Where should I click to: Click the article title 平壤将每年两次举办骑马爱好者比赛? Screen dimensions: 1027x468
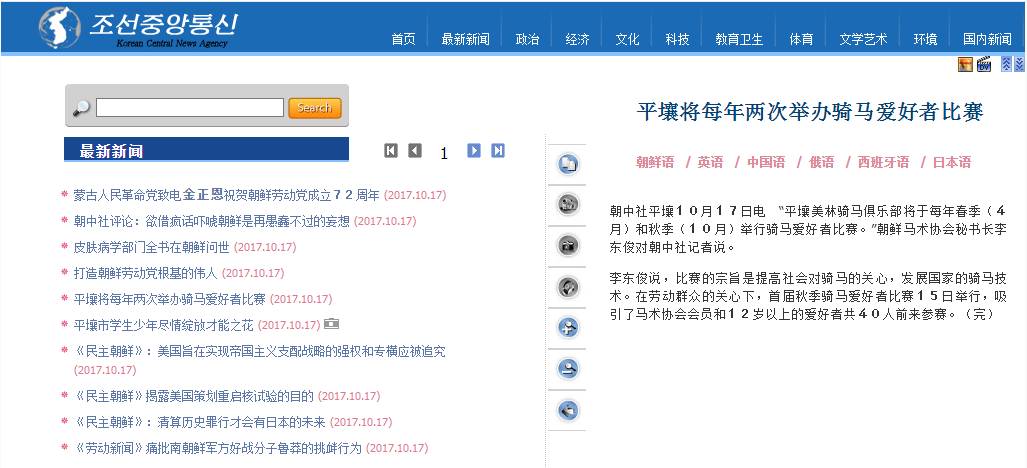tap(810, 112)
